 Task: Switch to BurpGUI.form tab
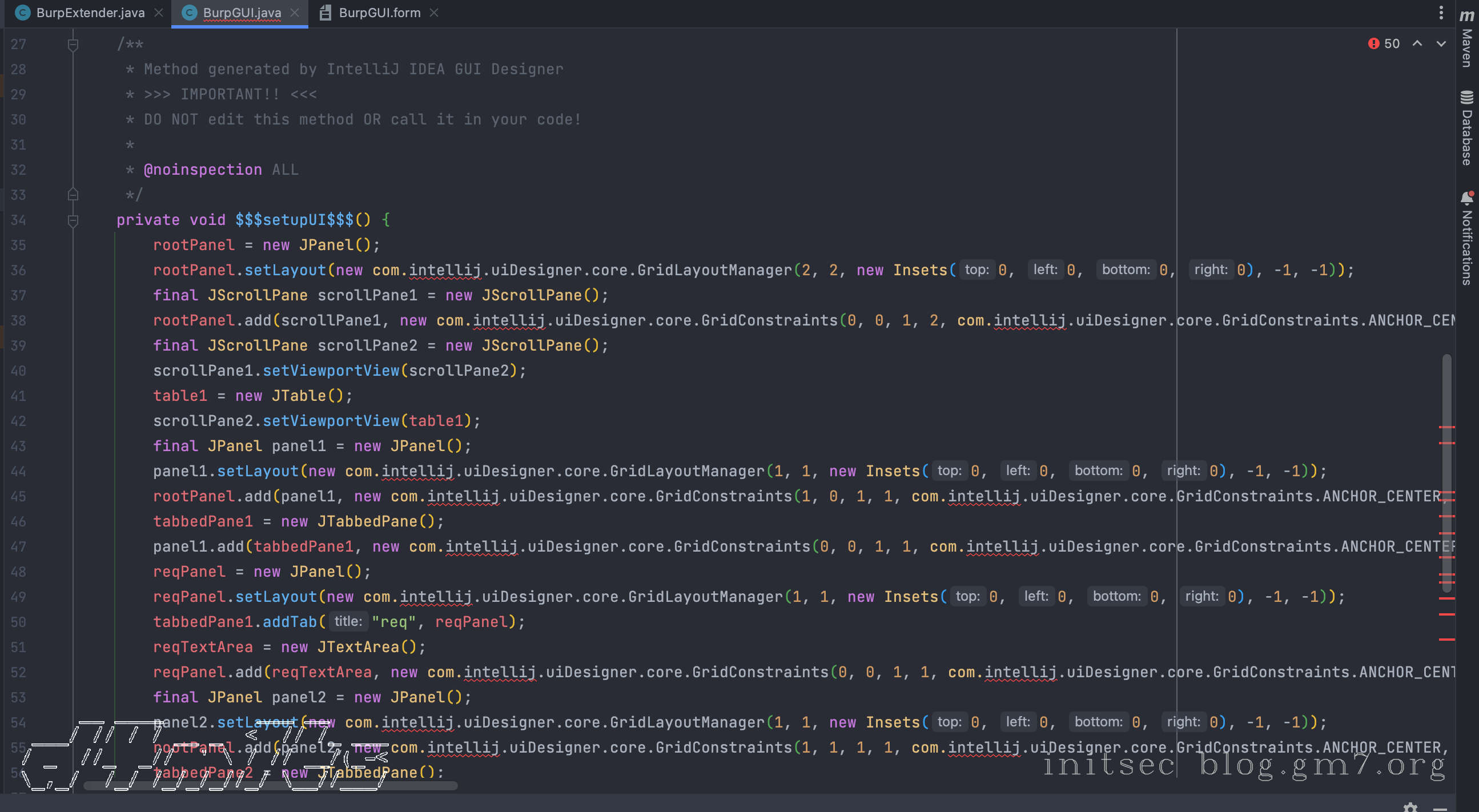coord(379,13)
